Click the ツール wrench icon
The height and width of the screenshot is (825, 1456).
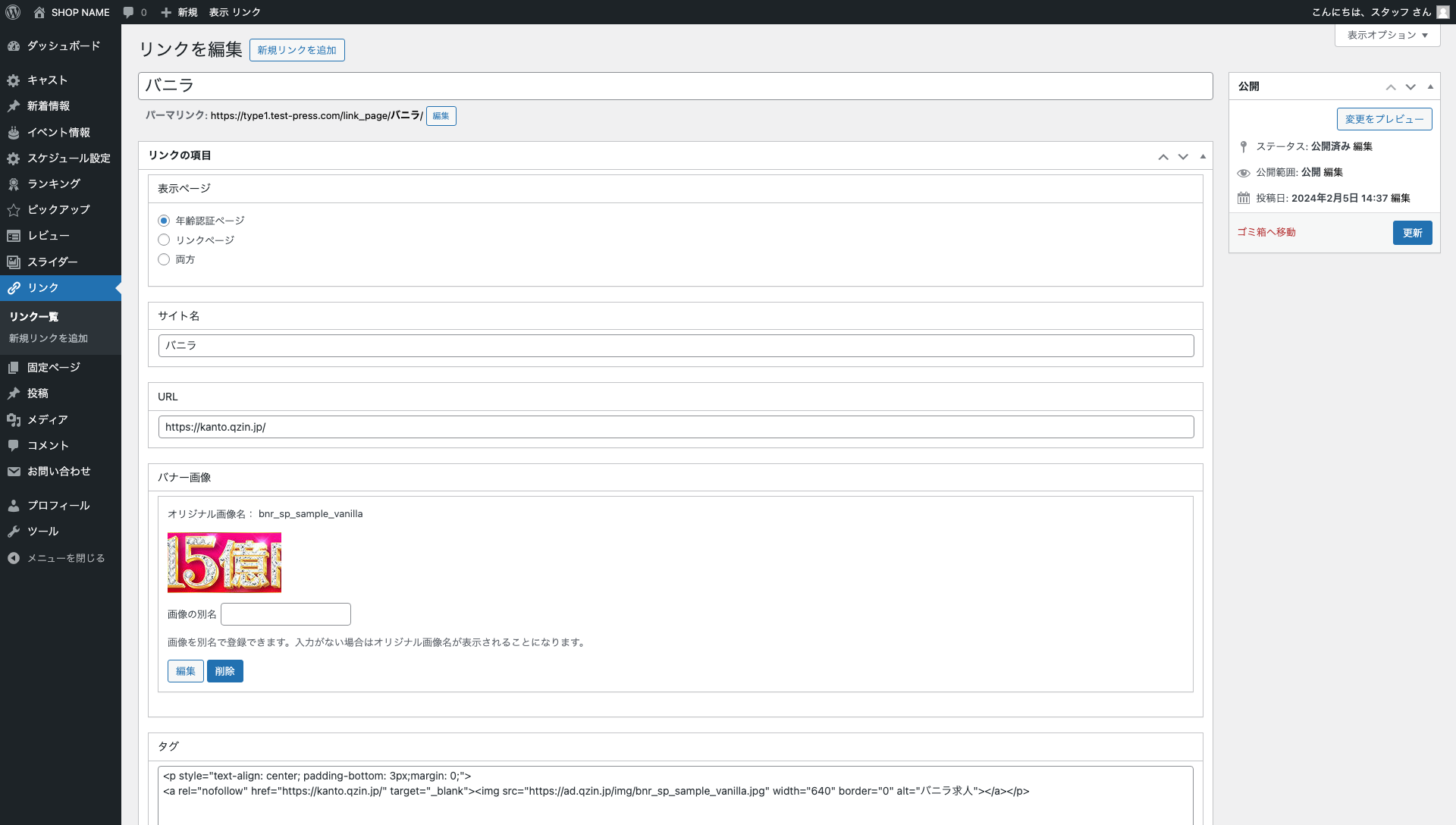point(14,532)
